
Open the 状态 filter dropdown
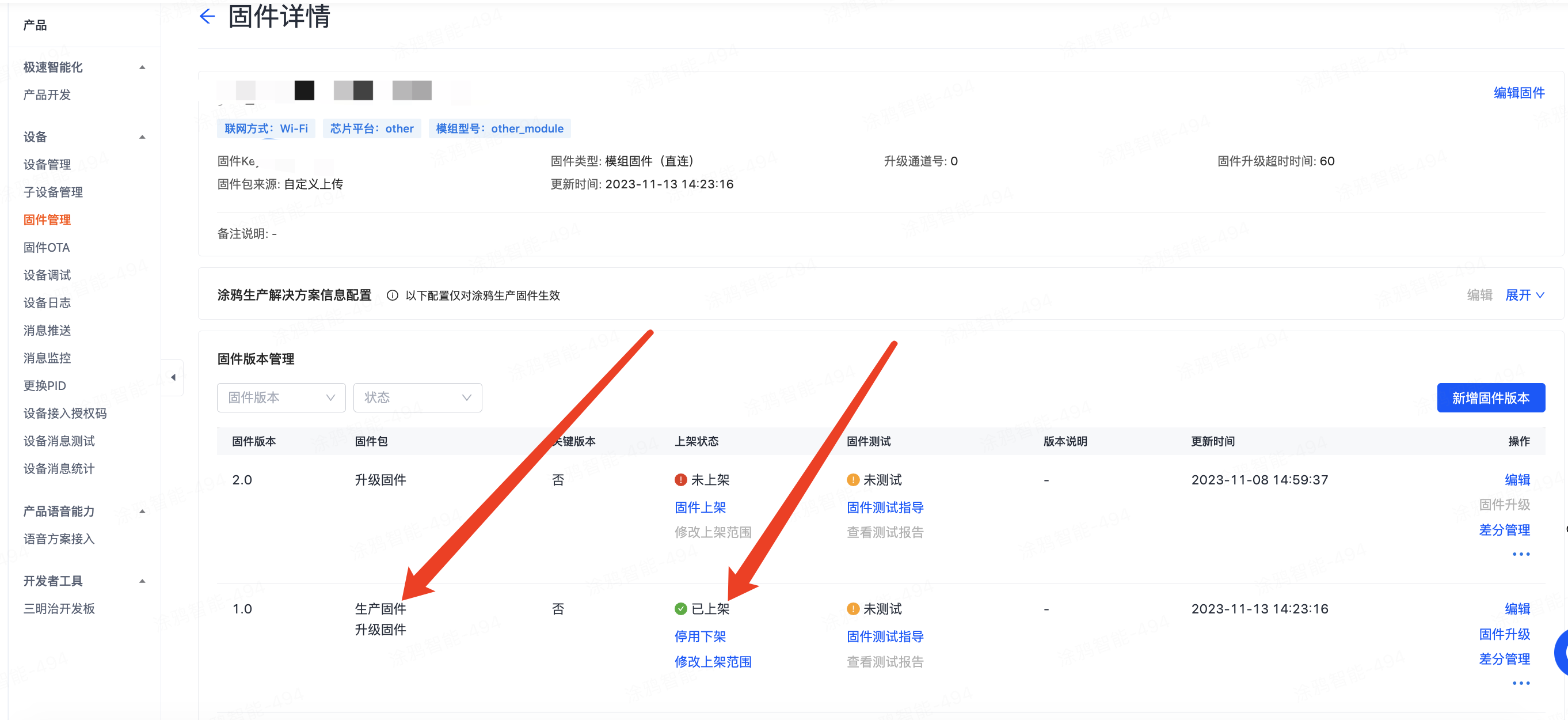(417, 398)
